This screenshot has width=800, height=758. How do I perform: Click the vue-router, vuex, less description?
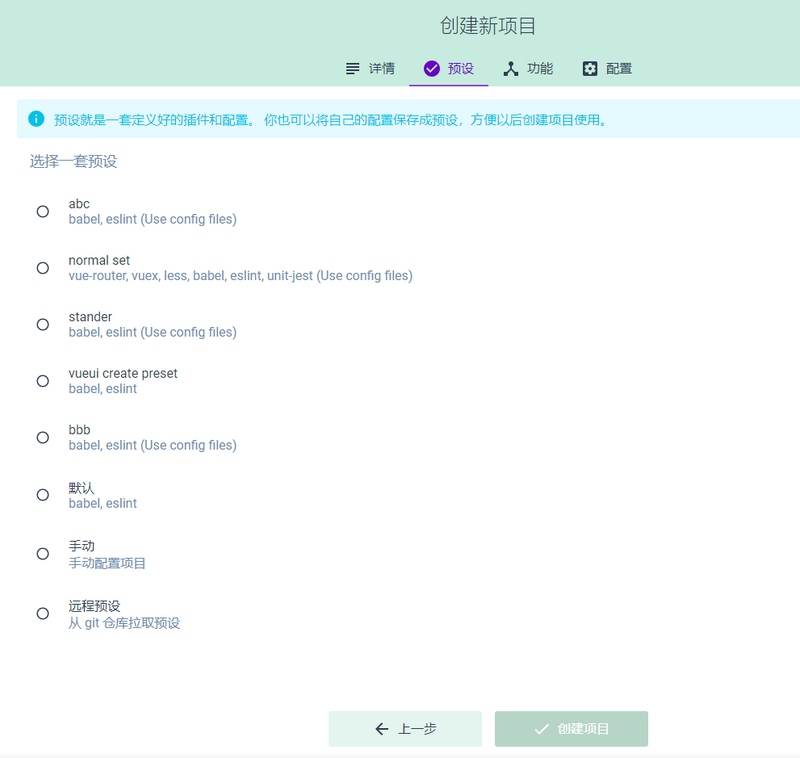click(241, 276)
